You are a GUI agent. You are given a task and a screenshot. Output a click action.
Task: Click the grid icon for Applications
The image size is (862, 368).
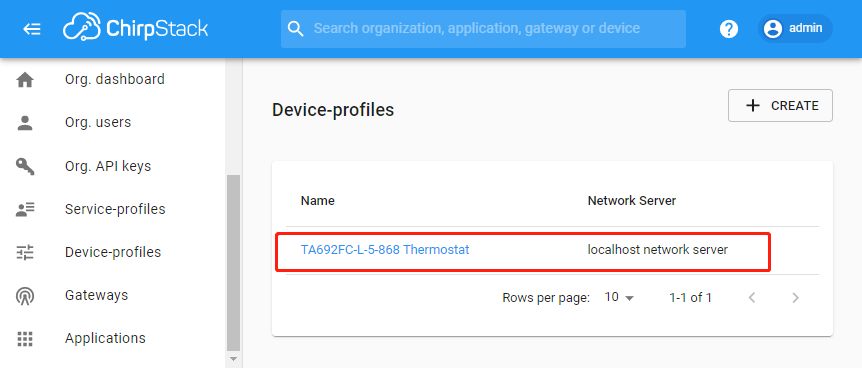(x=25, y=339)
